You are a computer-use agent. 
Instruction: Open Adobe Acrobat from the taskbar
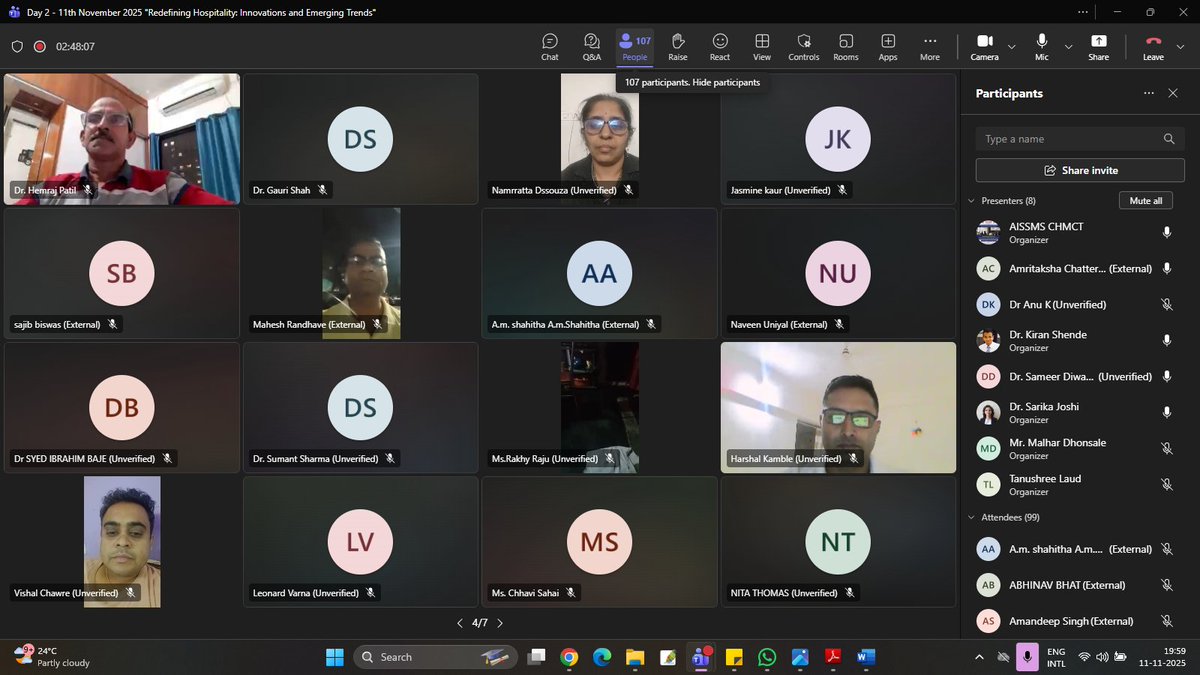point(833,657)
